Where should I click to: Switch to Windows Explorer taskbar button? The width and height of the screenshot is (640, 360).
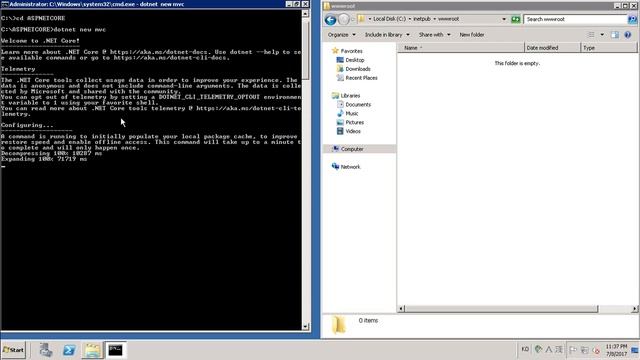point(92,350)
